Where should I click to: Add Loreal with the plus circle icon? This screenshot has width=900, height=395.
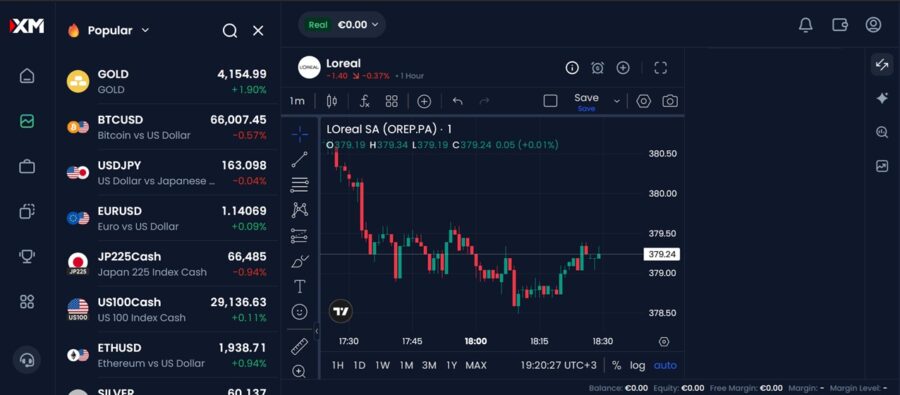623,68
